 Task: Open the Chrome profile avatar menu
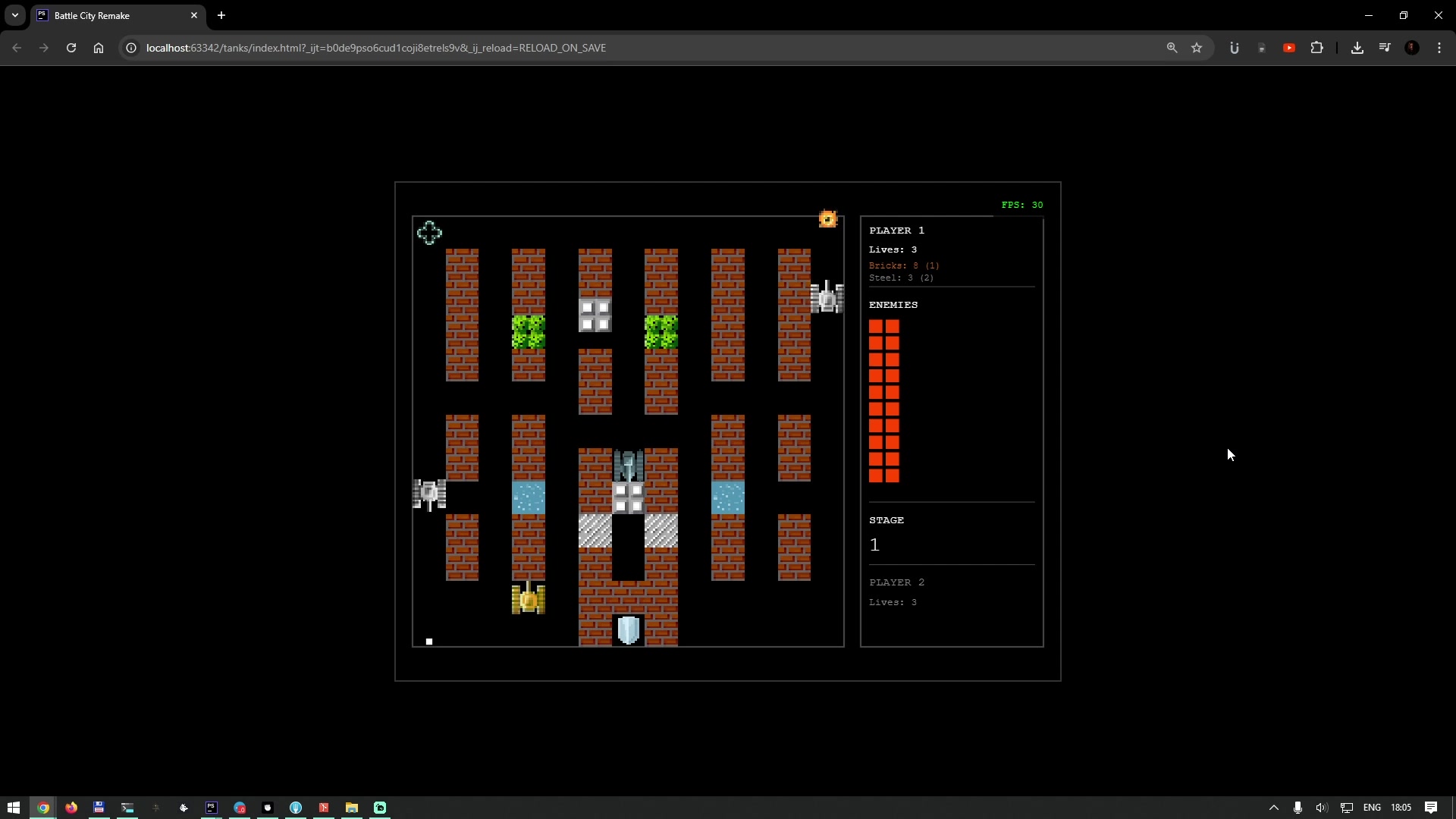1411,47
